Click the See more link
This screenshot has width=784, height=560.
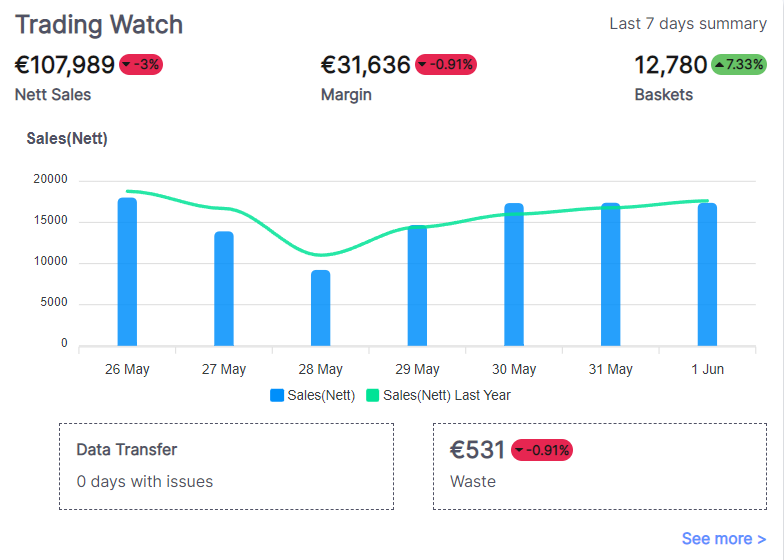(723, 539)
